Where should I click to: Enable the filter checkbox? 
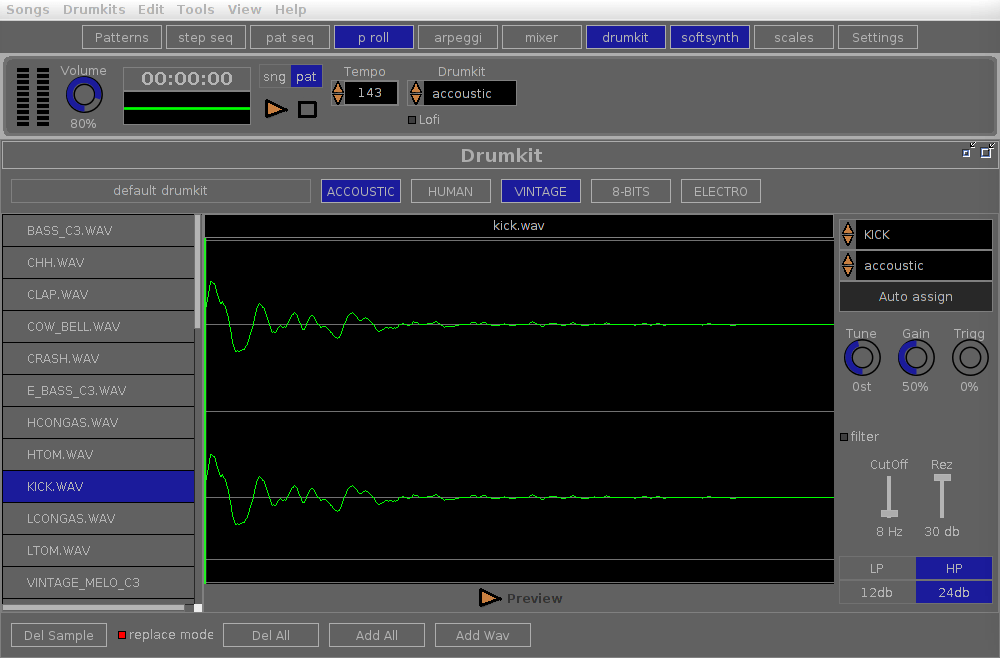click(x=844, y=436)
